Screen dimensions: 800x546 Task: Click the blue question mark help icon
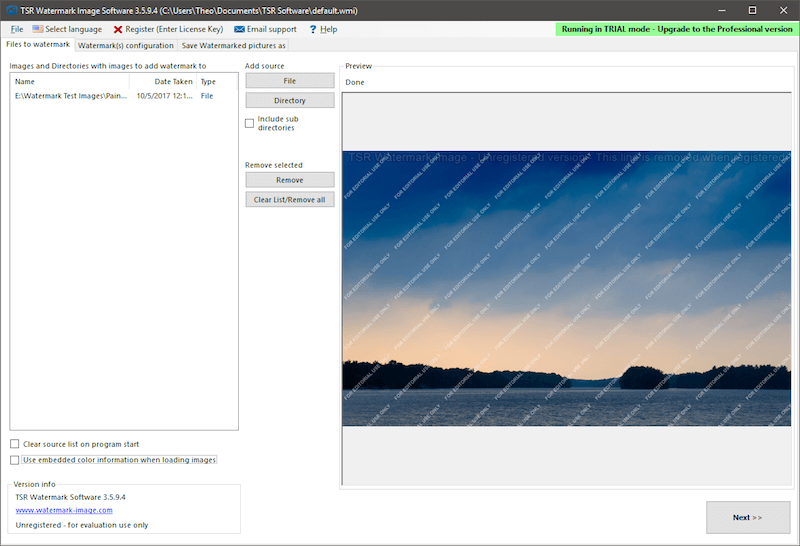[x=313, y=30]
